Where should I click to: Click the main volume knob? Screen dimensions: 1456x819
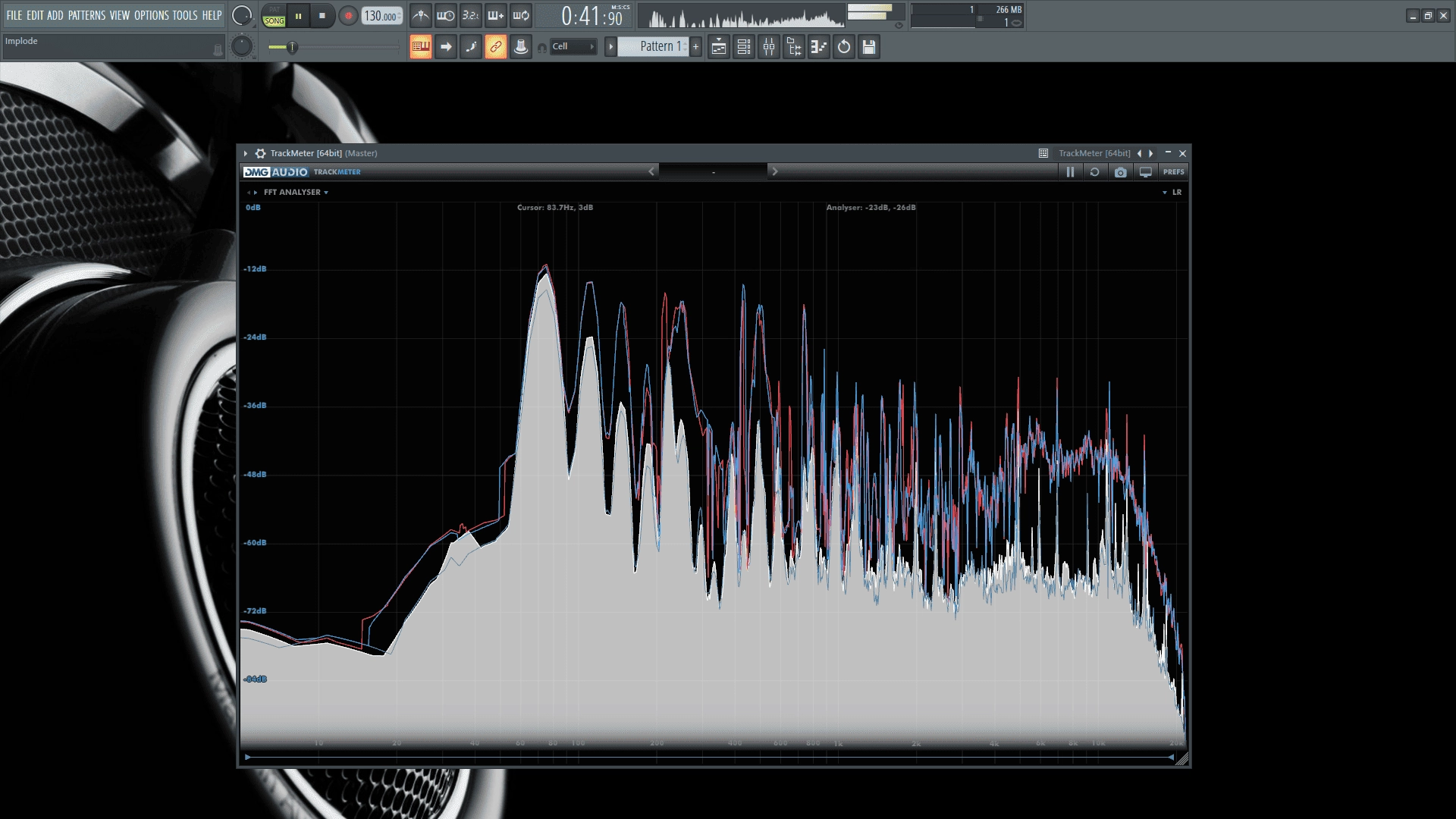pyautogui.click(x=242, y=15)
